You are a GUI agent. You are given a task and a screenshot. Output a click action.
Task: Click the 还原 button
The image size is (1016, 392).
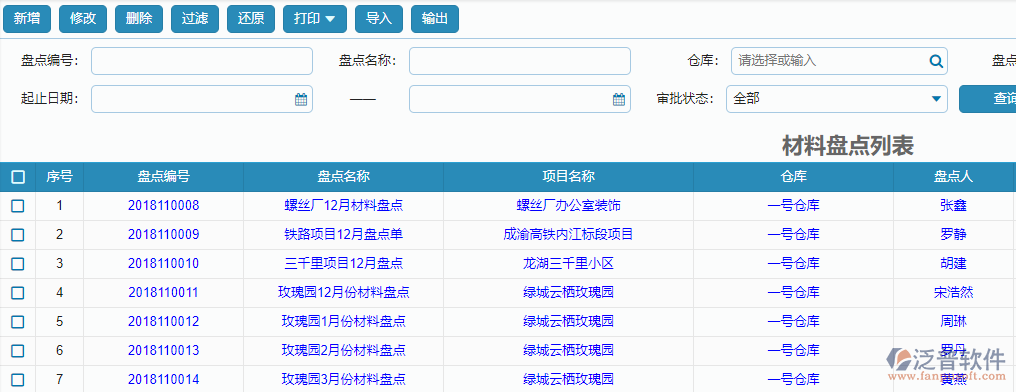click(x=251, y=19)
